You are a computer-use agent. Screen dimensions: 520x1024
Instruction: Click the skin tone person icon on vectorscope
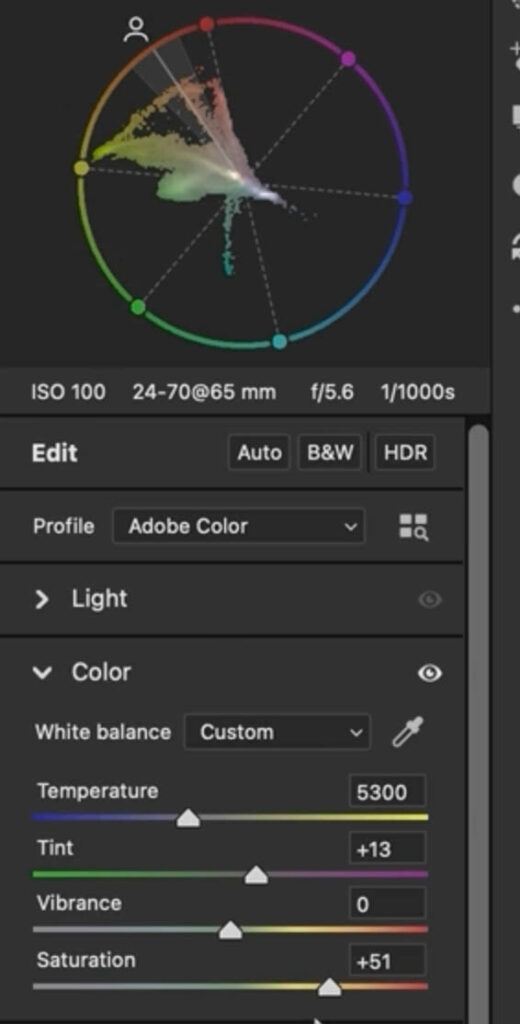136,30
